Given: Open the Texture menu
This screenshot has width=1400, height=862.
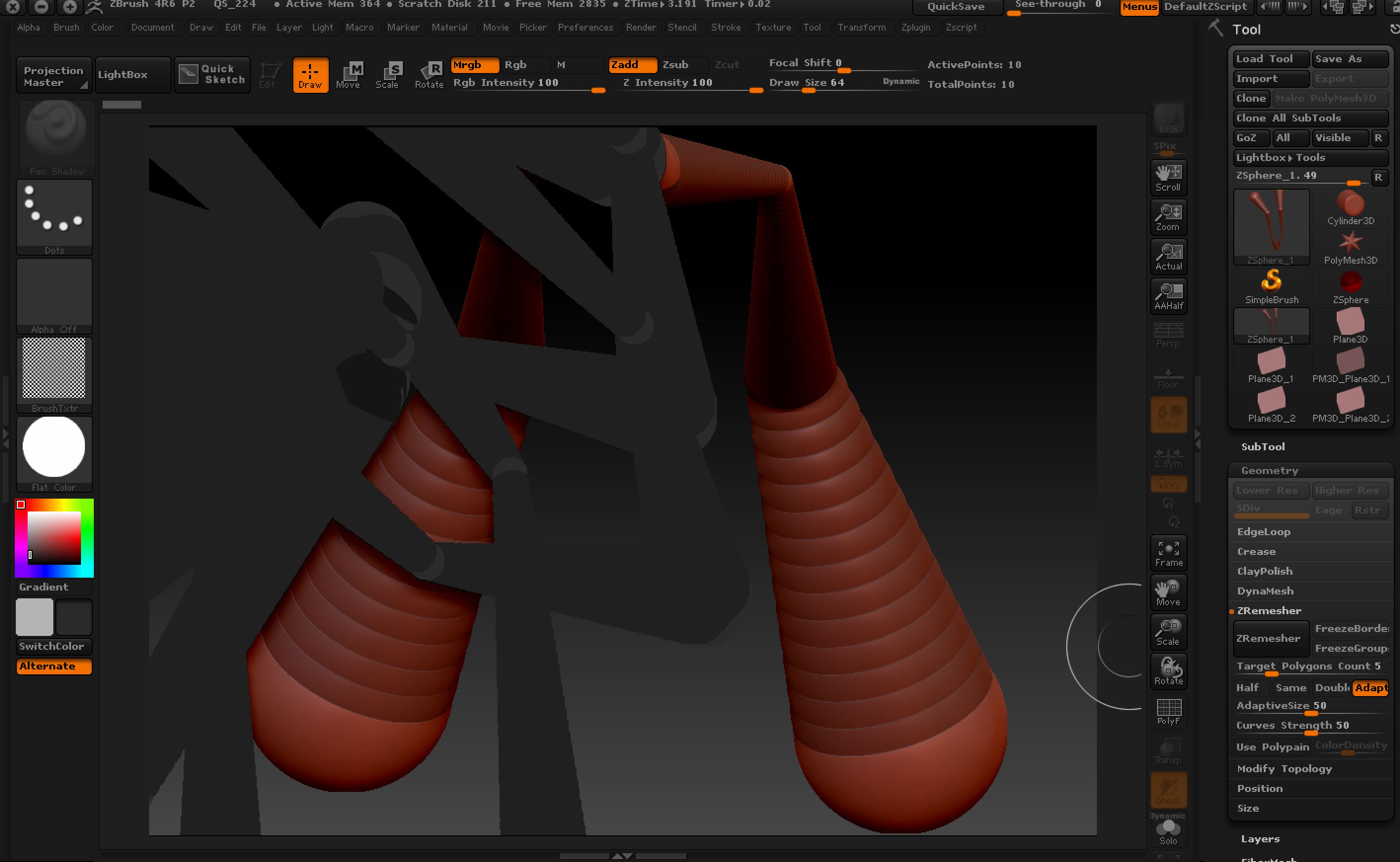Looking at the screenshot, I should click(773, 27).
